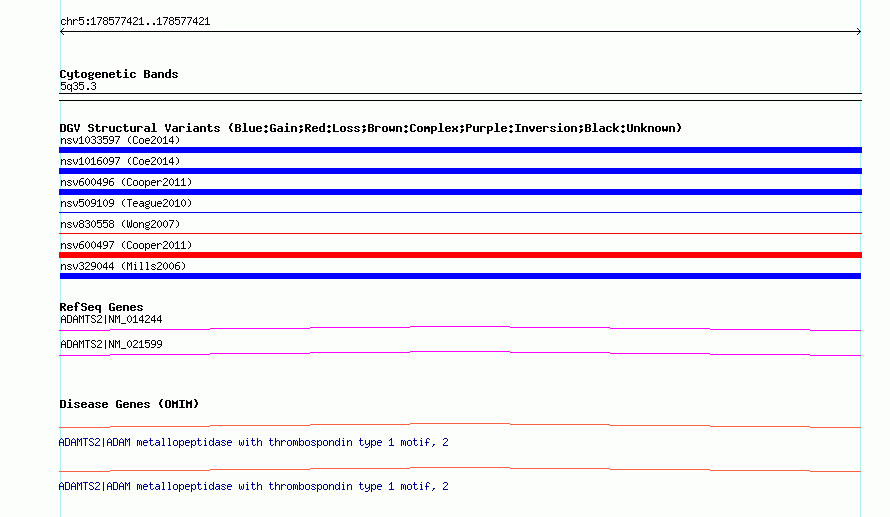The image size is (890, 517).
Task: Open the first ADAMTS2 metallopeptidase OMIM link
Action: click(253, 442)
